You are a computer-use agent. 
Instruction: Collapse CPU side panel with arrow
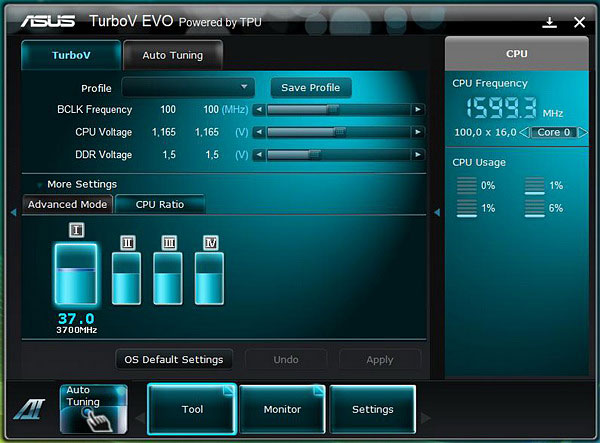[x=437, y=212]
